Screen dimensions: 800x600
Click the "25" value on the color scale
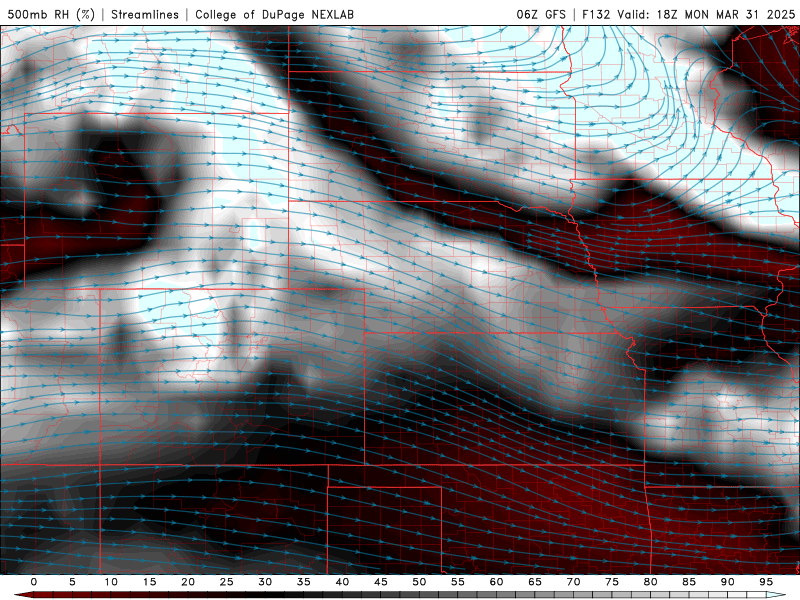click(227, 582)
